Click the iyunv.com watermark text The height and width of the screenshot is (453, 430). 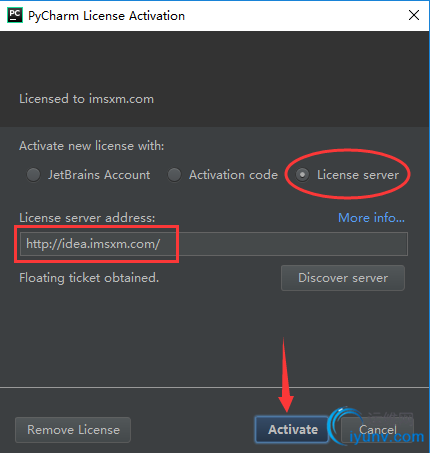tap(387, 437)
